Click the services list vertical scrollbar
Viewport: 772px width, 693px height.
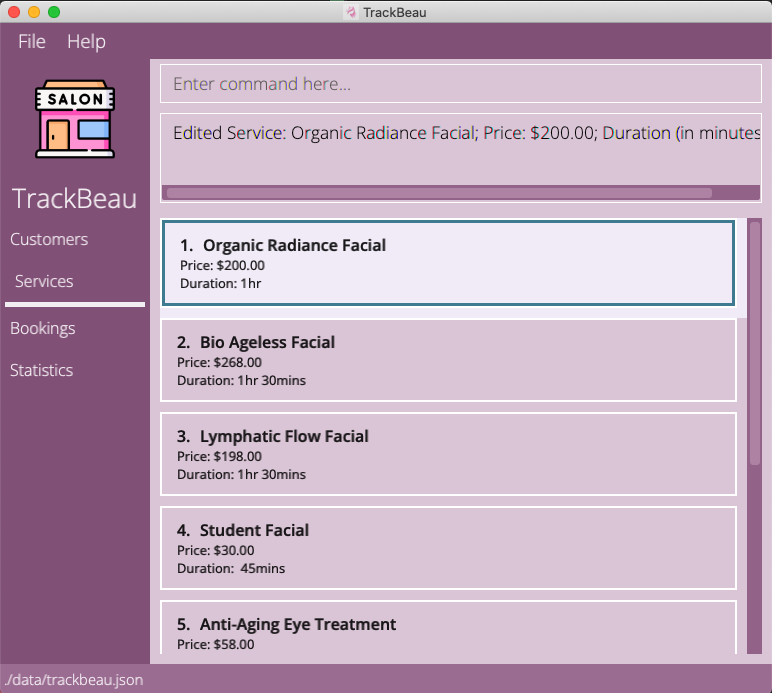755,342
